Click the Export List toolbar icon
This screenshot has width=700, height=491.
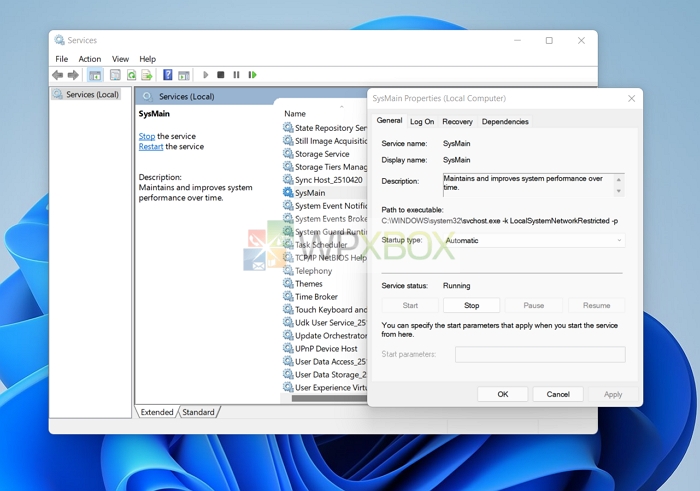147,75
